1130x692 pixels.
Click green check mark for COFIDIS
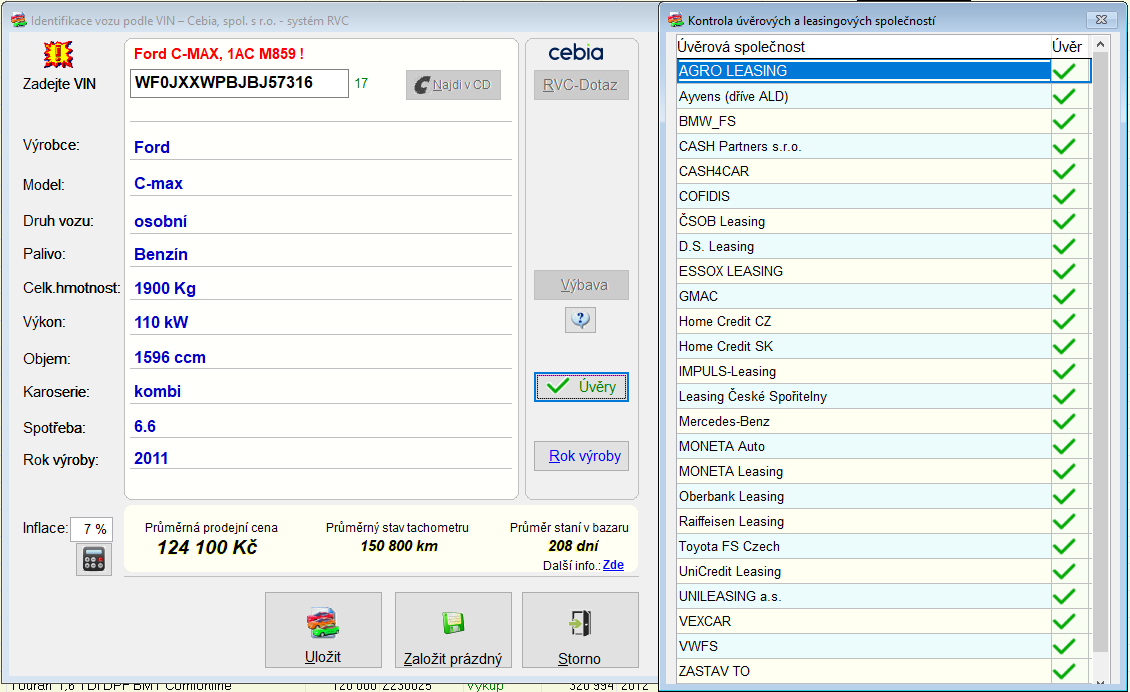(1064, 196)
